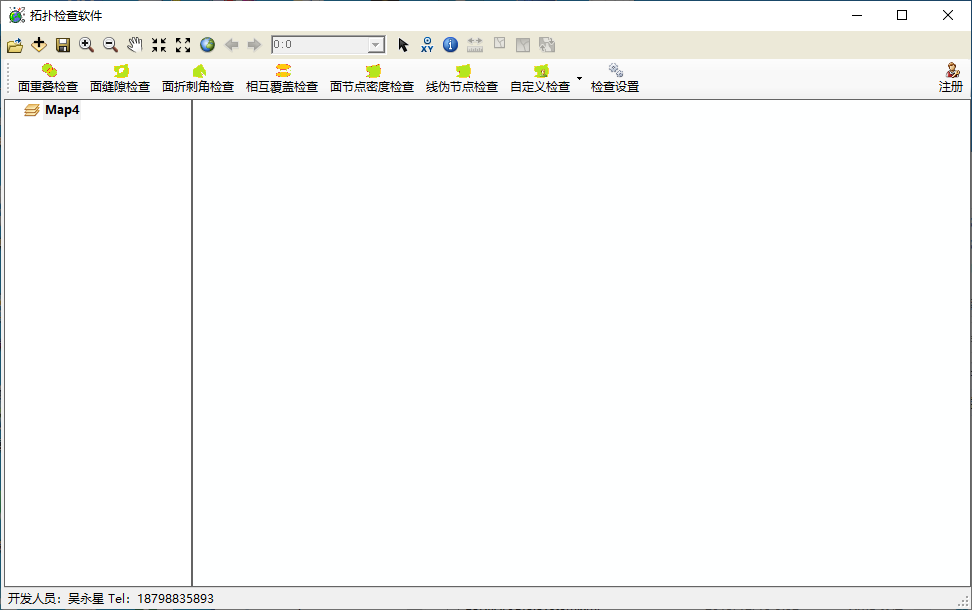Click the fixed zoom in arrows icon

click(159, 45)
